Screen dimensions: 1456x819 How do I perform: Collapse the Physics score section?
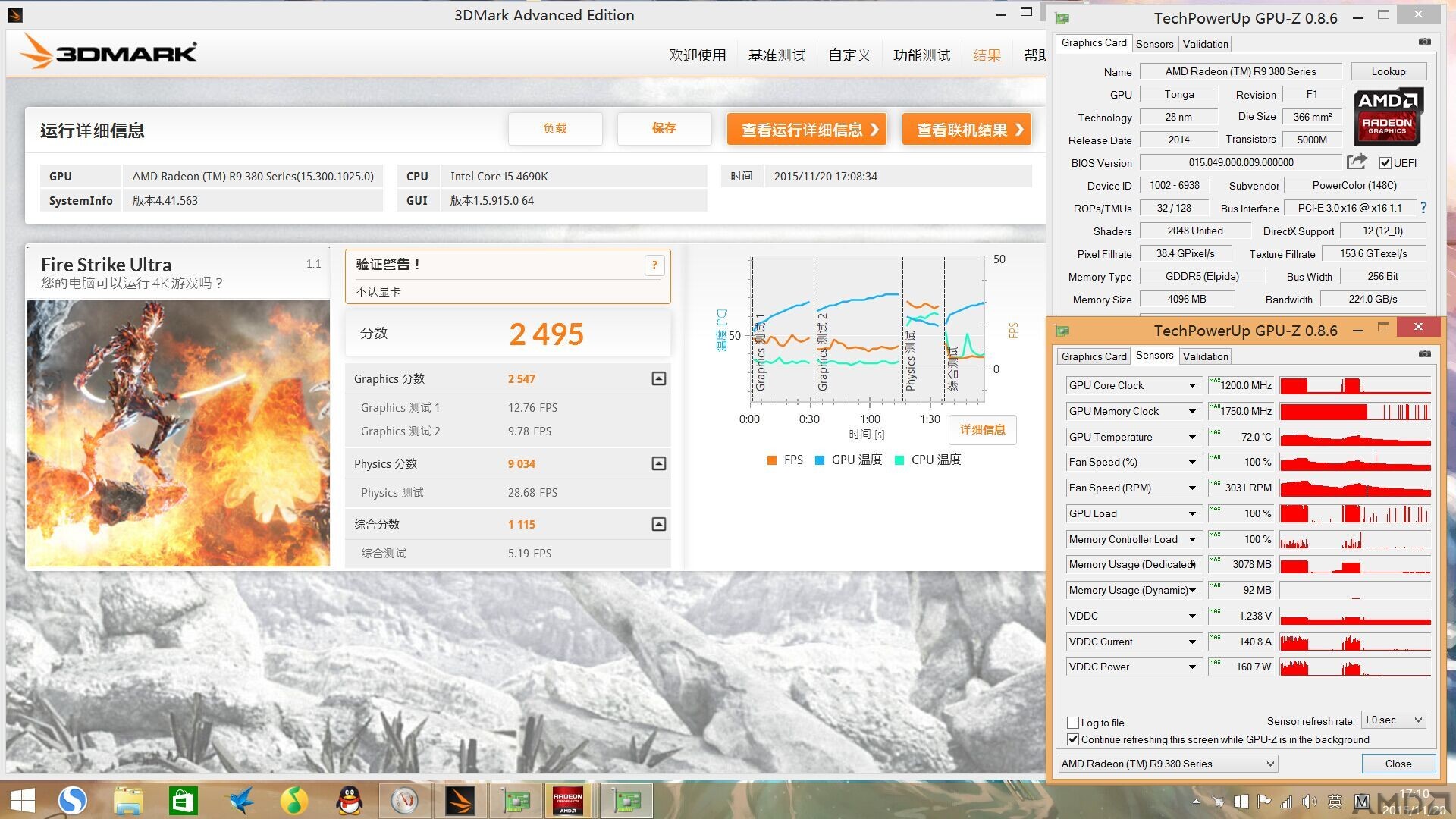click(x=659, y=463)
